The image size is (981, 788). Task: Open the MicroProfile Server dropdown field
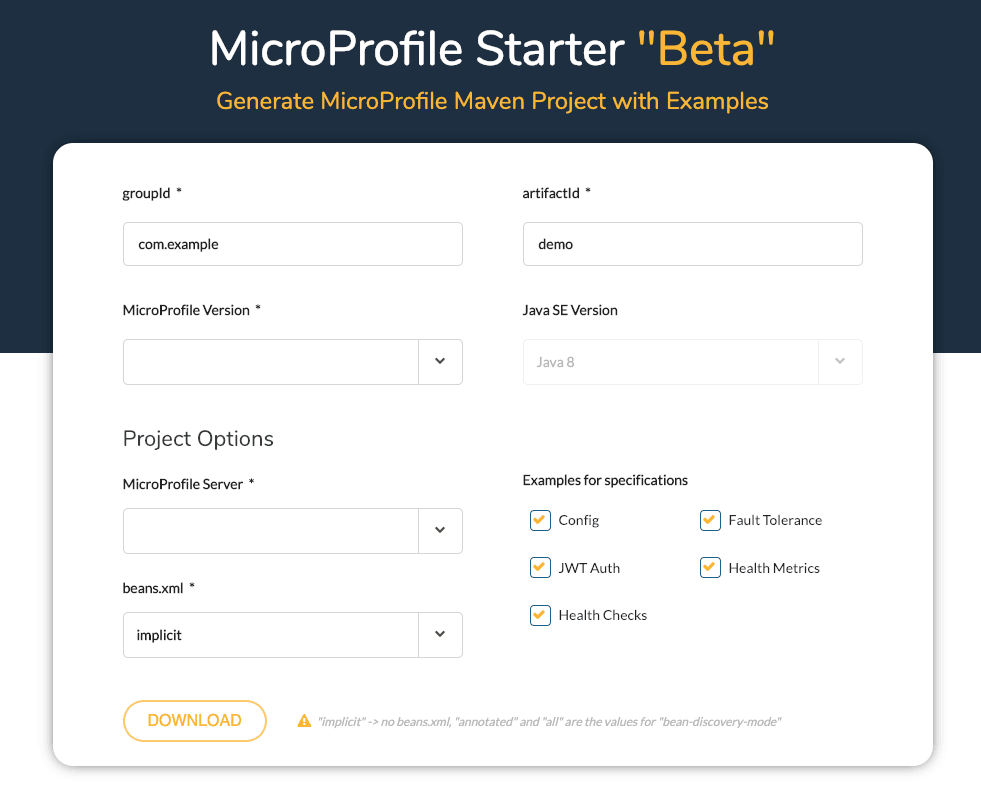click(x=293, y=530)
